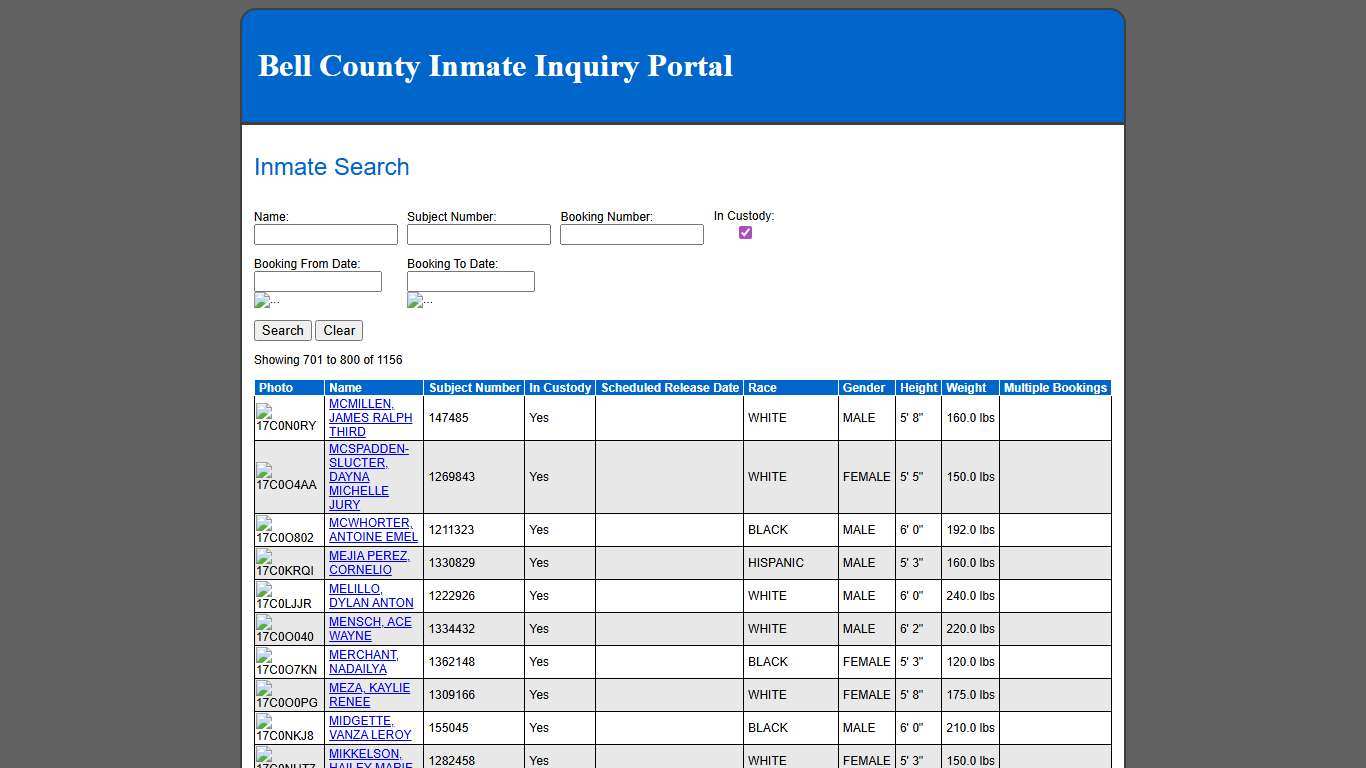This screenshot has width=1366, height=768.
Task: Click the Subject Number input field
Action: click(x=478, y=234)
